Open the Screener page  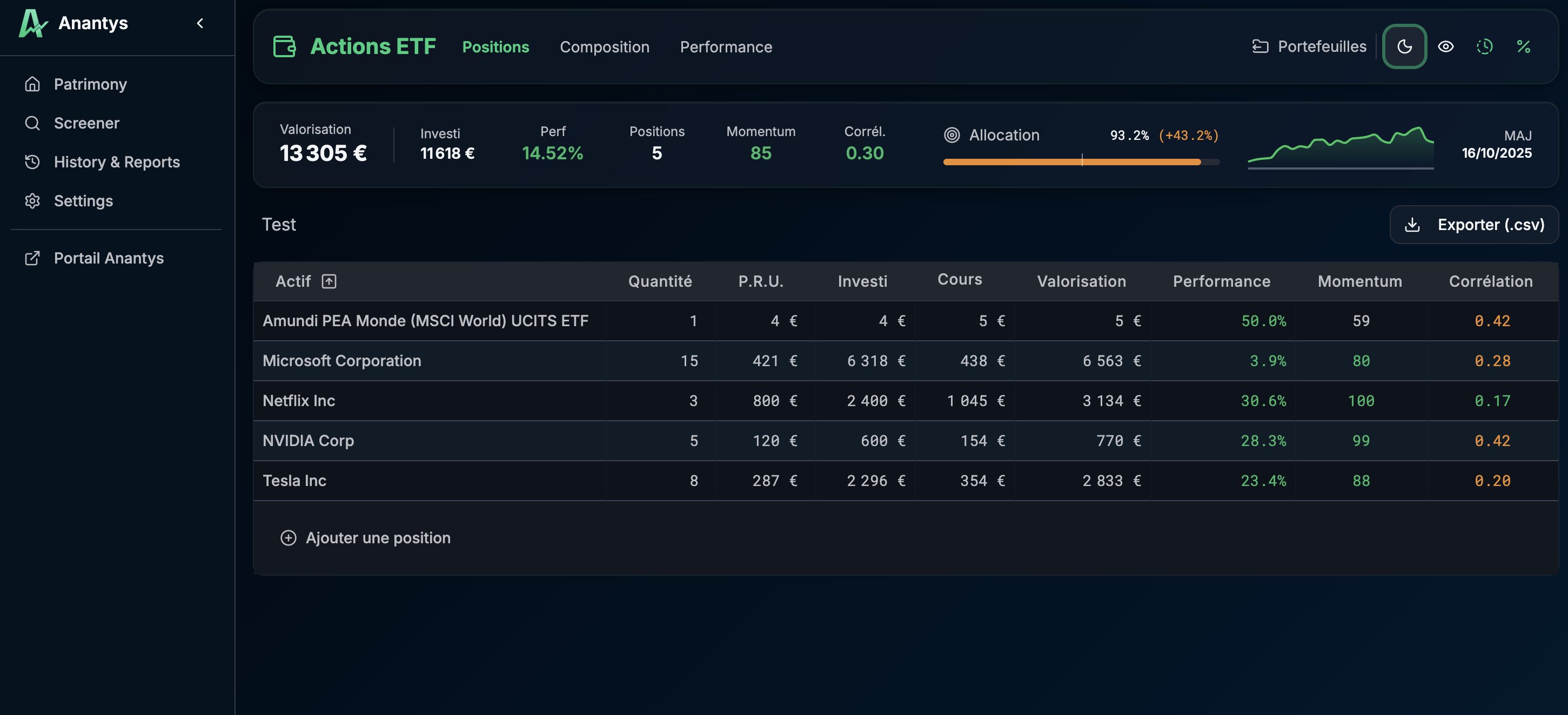[86, 123]
